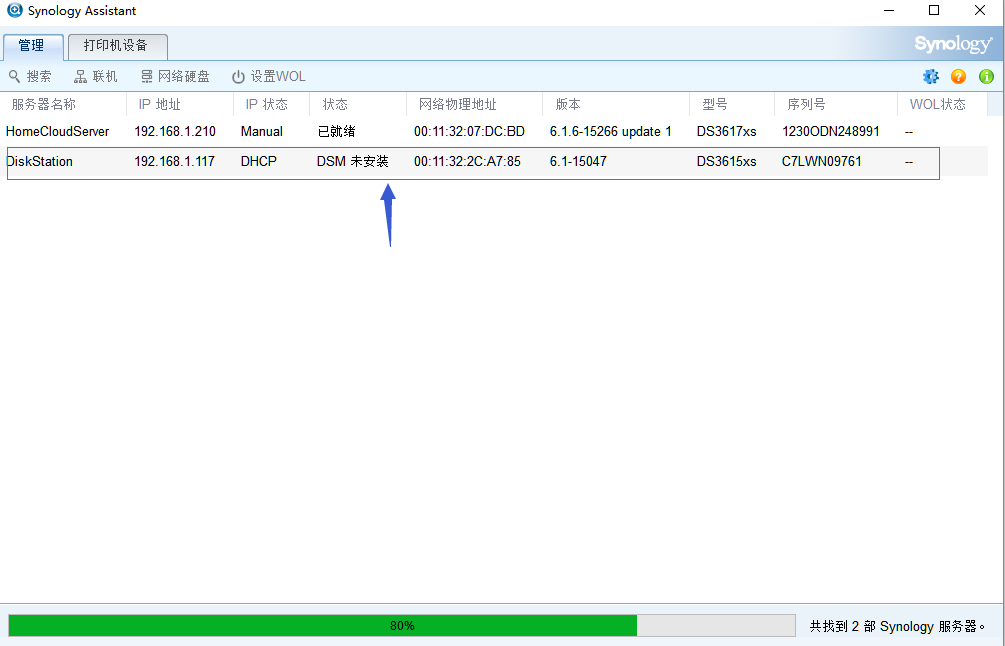
Task: Click the Synology logo
Action: [954, 44]
